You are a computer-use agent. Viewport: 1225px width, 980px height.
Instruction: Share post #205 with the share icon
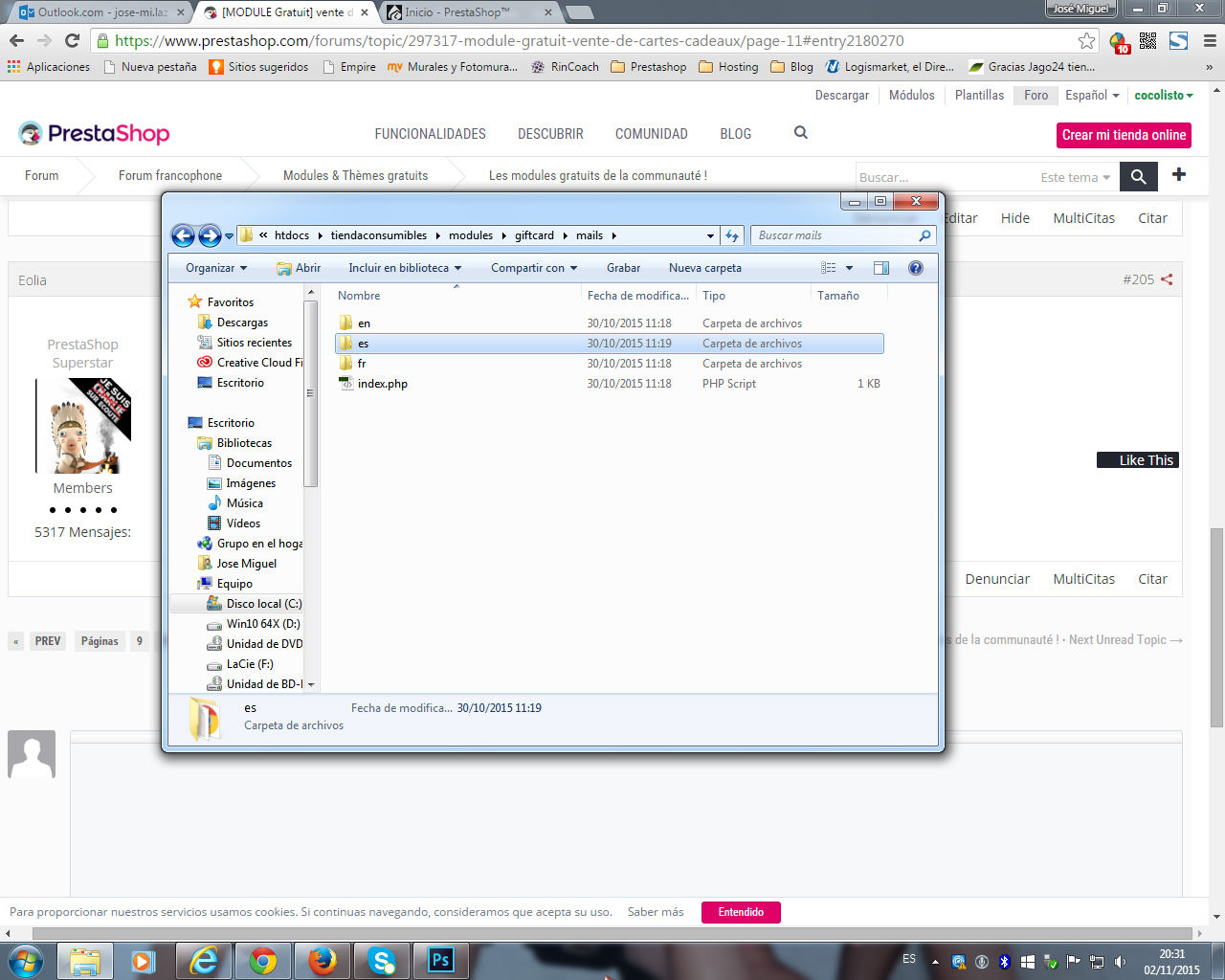pyautogui.click(x=1167, y=279)
